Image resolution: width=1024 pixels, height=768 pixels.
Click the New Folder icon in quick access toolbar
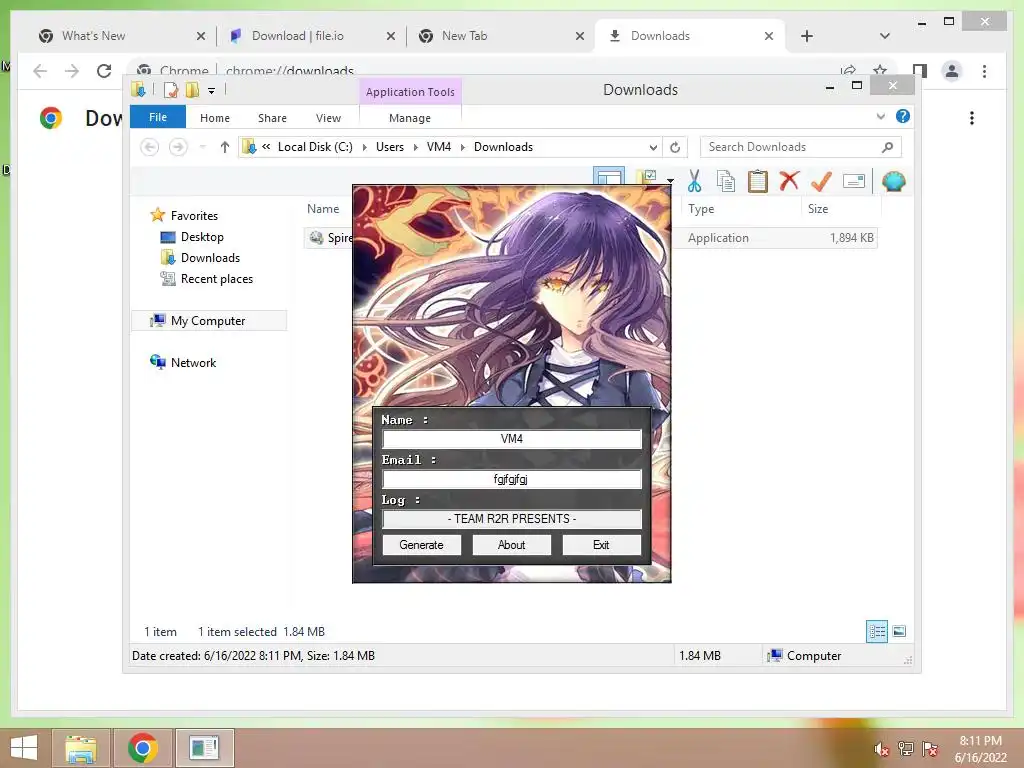192,90
